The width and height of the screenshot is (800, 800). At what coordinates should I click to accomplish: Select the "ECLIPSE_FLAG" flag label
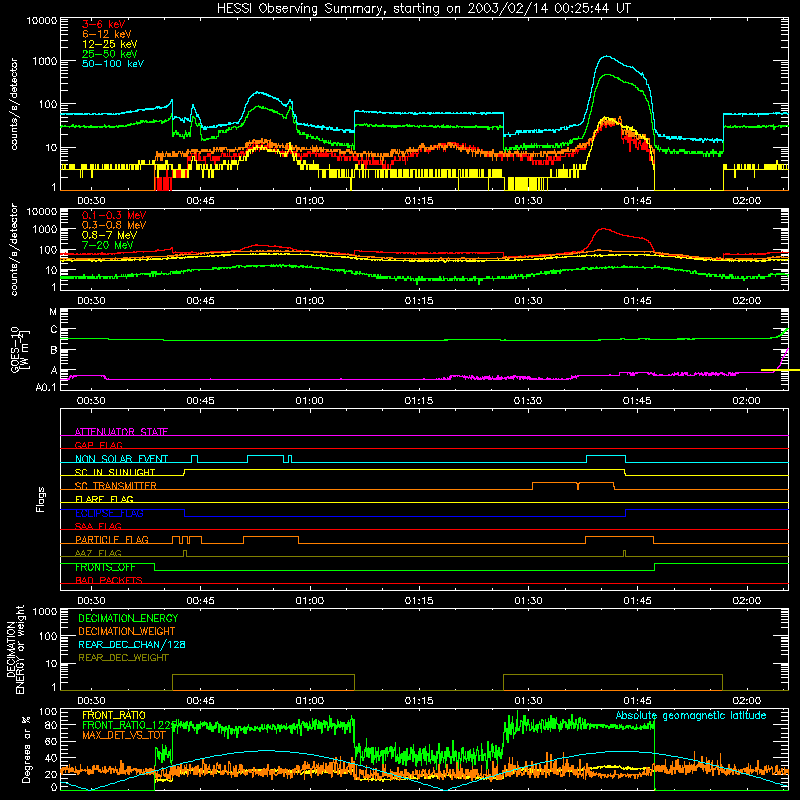pyautogui.click(x=109, y=513)
